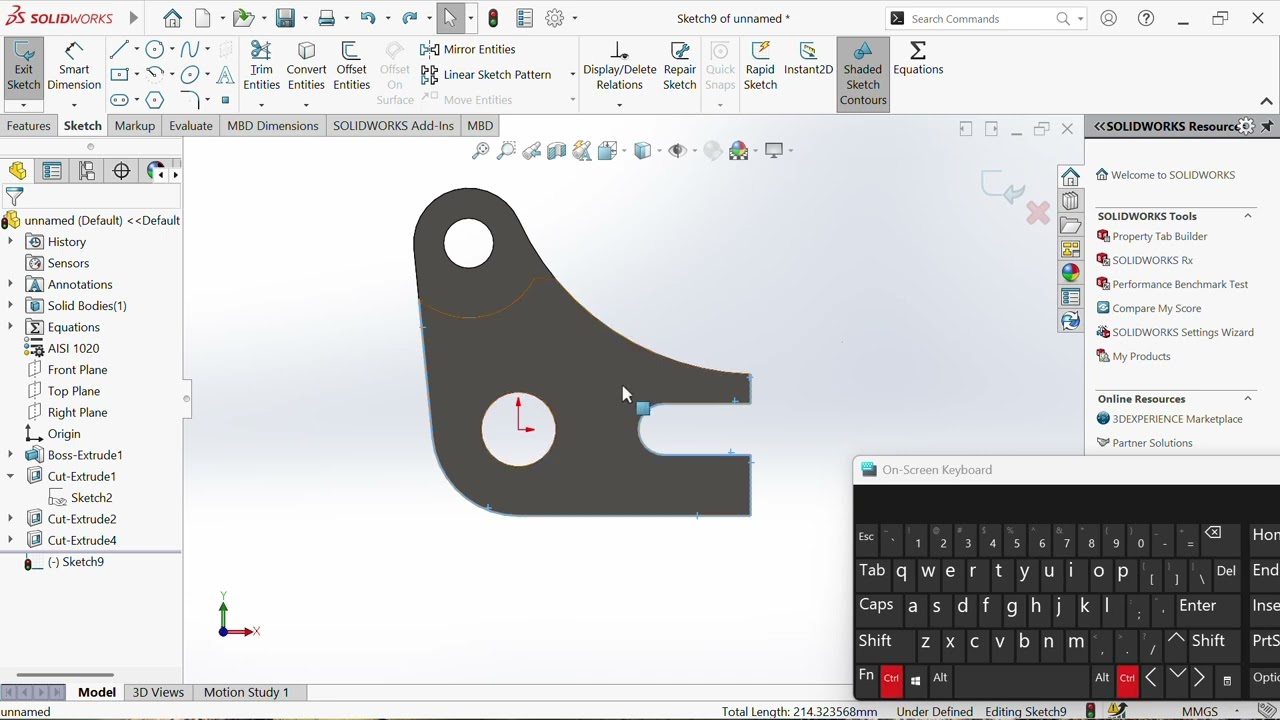Select the Straight Slot tool
Image resolution: width=1280 pixels, height=720 pixels.
pos(119,99)
